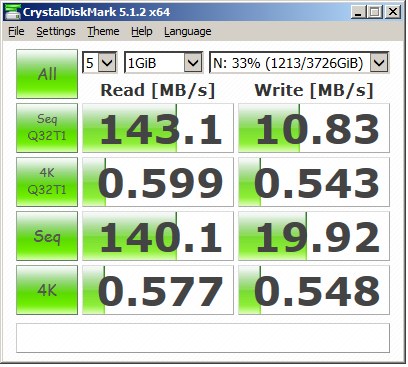This screenshot has height=367, width=408.
Task: Minimize the CrystalDiskMark window
Action: pos(358,12)
